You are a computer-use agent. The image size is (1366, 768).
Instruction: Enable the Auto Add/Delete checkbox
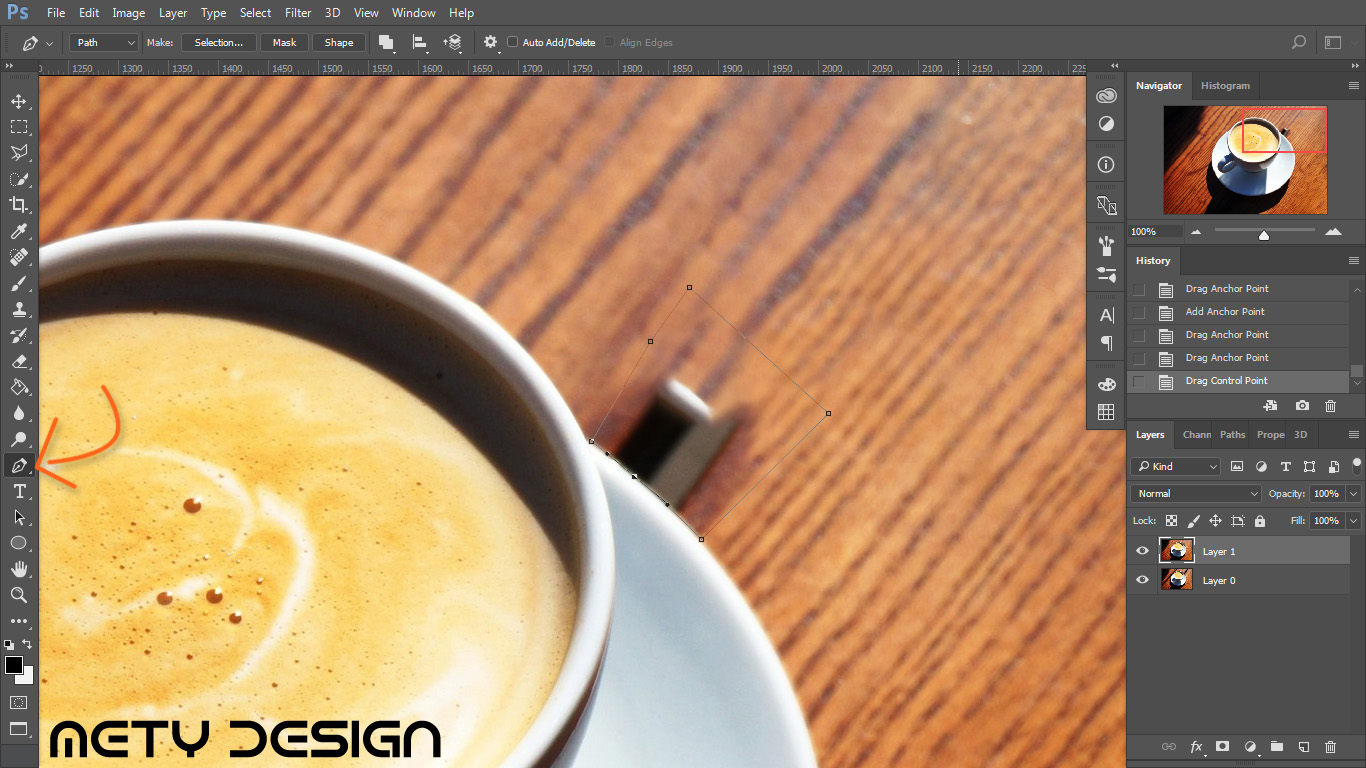(513, 42)
